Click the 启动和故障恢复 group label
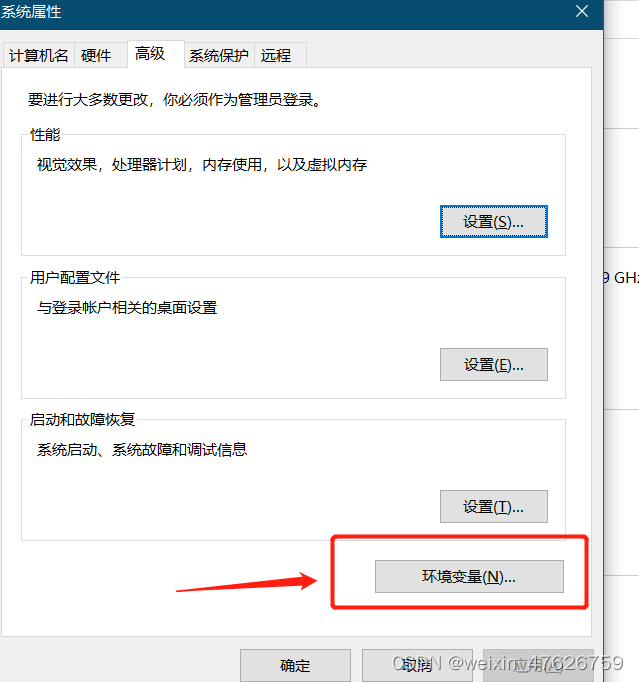The width and height of the screenshot is (639, 682). coord(82,420)
